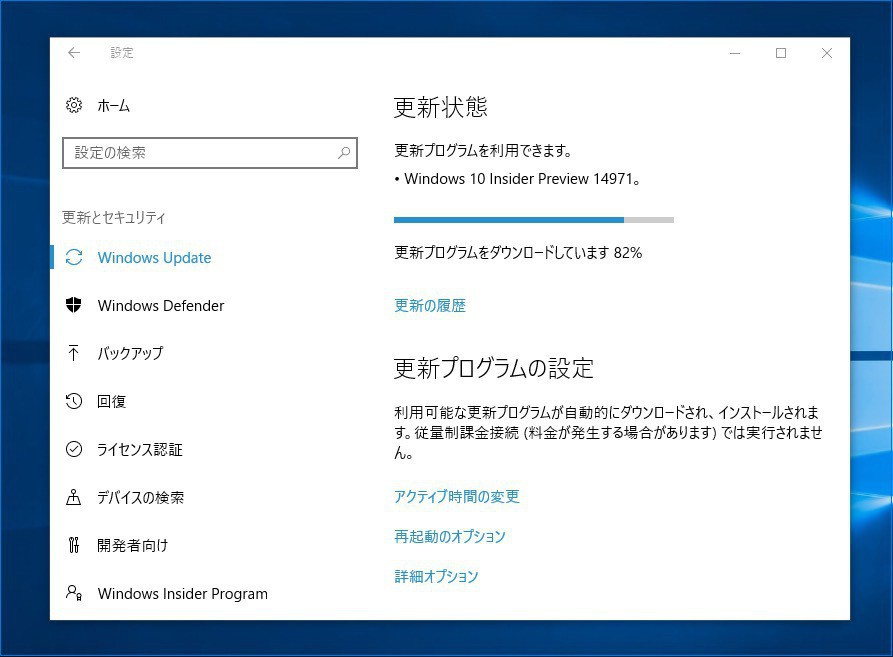Click the ライセンス認証 checkmark circle icon

[x=74, y=449]
